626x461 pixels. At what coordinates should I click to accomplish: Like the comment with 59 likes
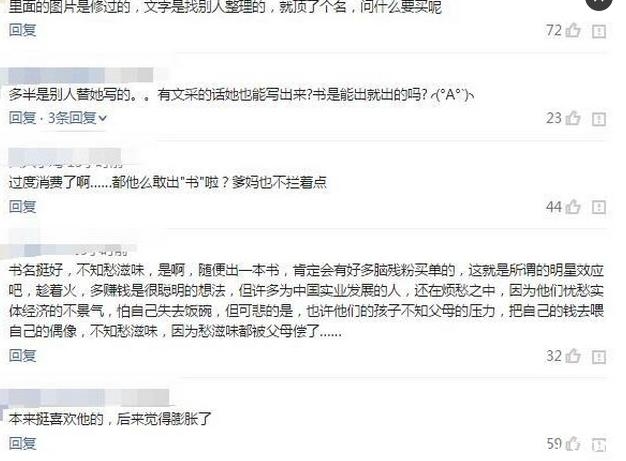point(573,444)
